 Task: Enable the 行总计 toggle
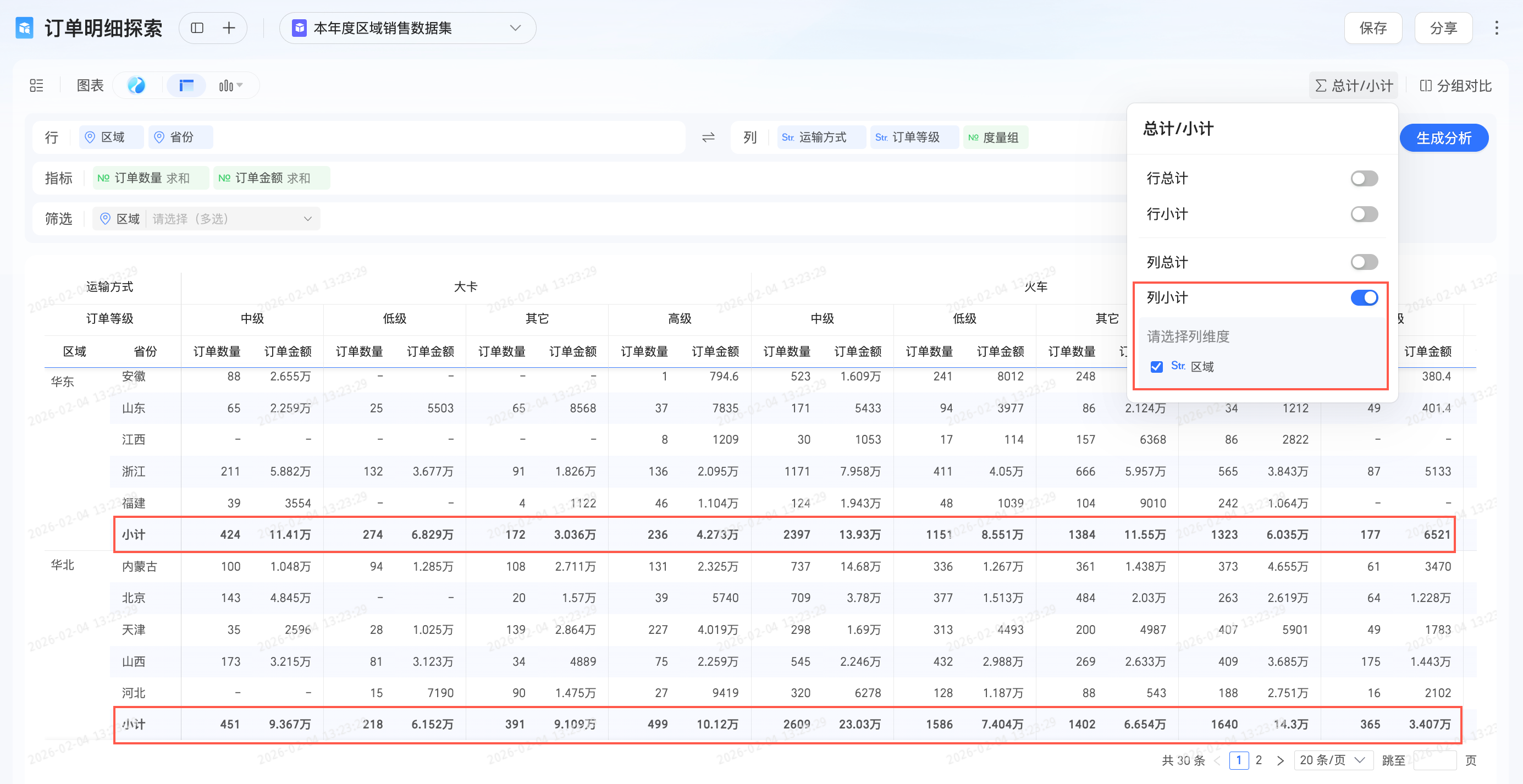[1364, 178]
